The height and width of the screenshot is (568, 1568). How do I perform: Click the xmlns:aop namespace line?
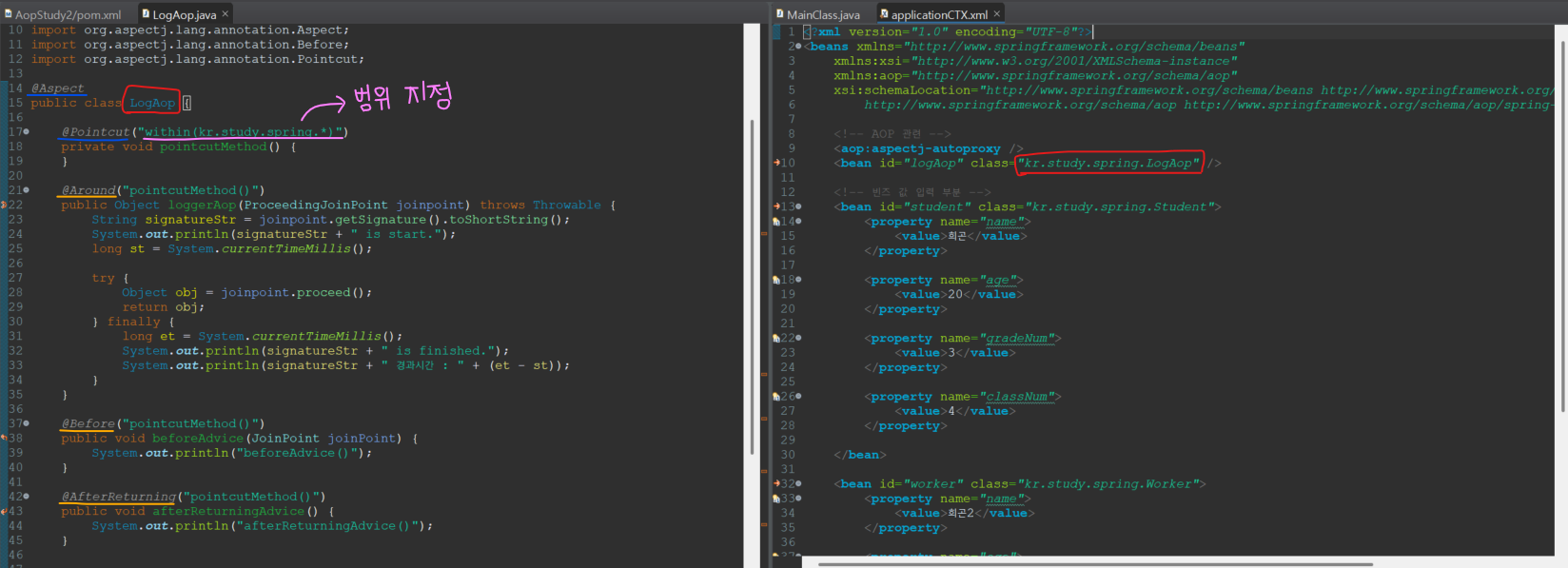pos(1036,76)
